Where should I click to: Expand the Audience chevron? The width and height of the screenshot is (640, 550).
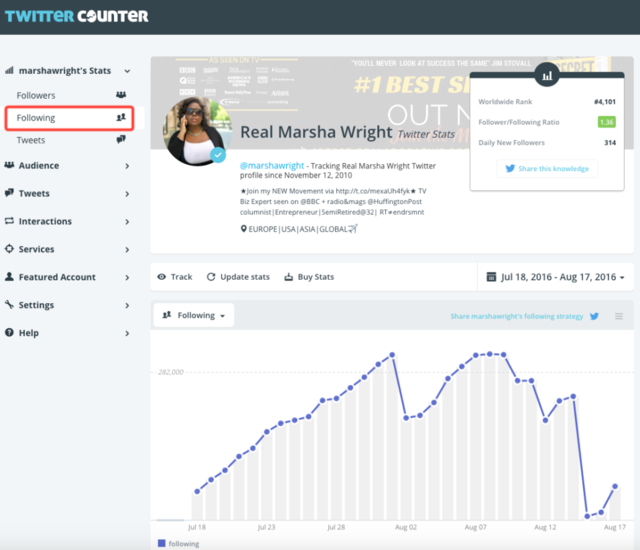(x=127, y=166)
